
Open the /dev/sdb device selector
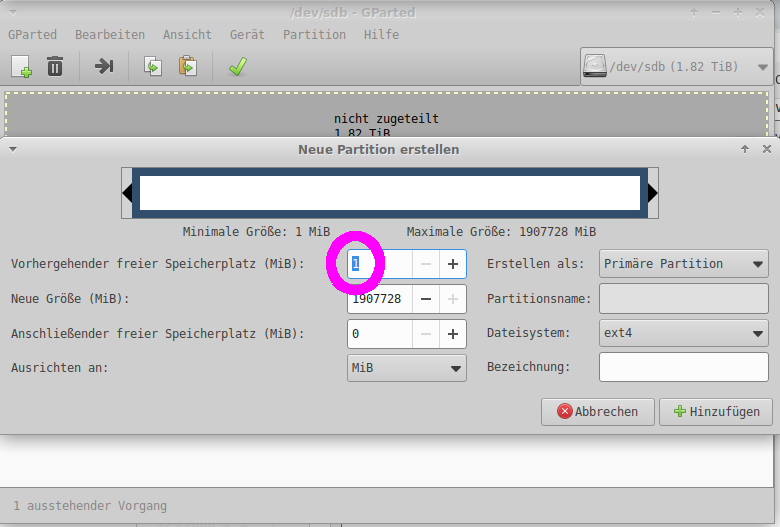(x=677, y=67)
